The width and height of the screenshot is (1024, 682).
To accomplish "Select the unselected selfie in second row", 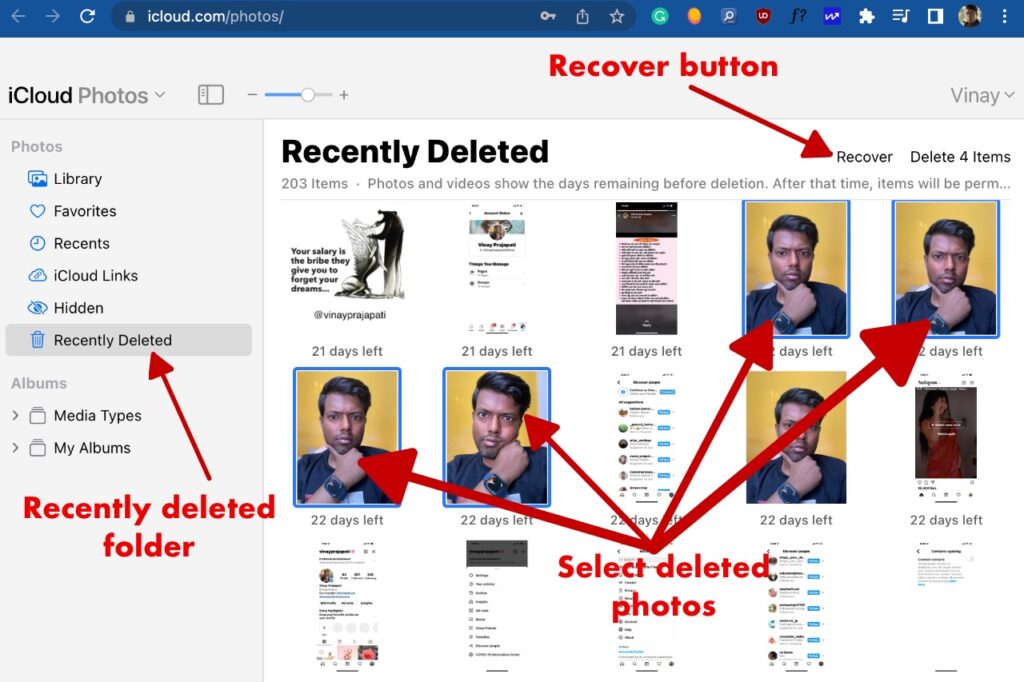I will (x=796, y=438).
